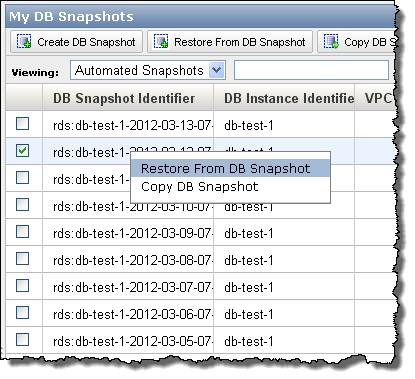The image size is (415, 379).
Task: Click Restore From DB Snapshot toolbar button text
Action: (x=240, y=42)
